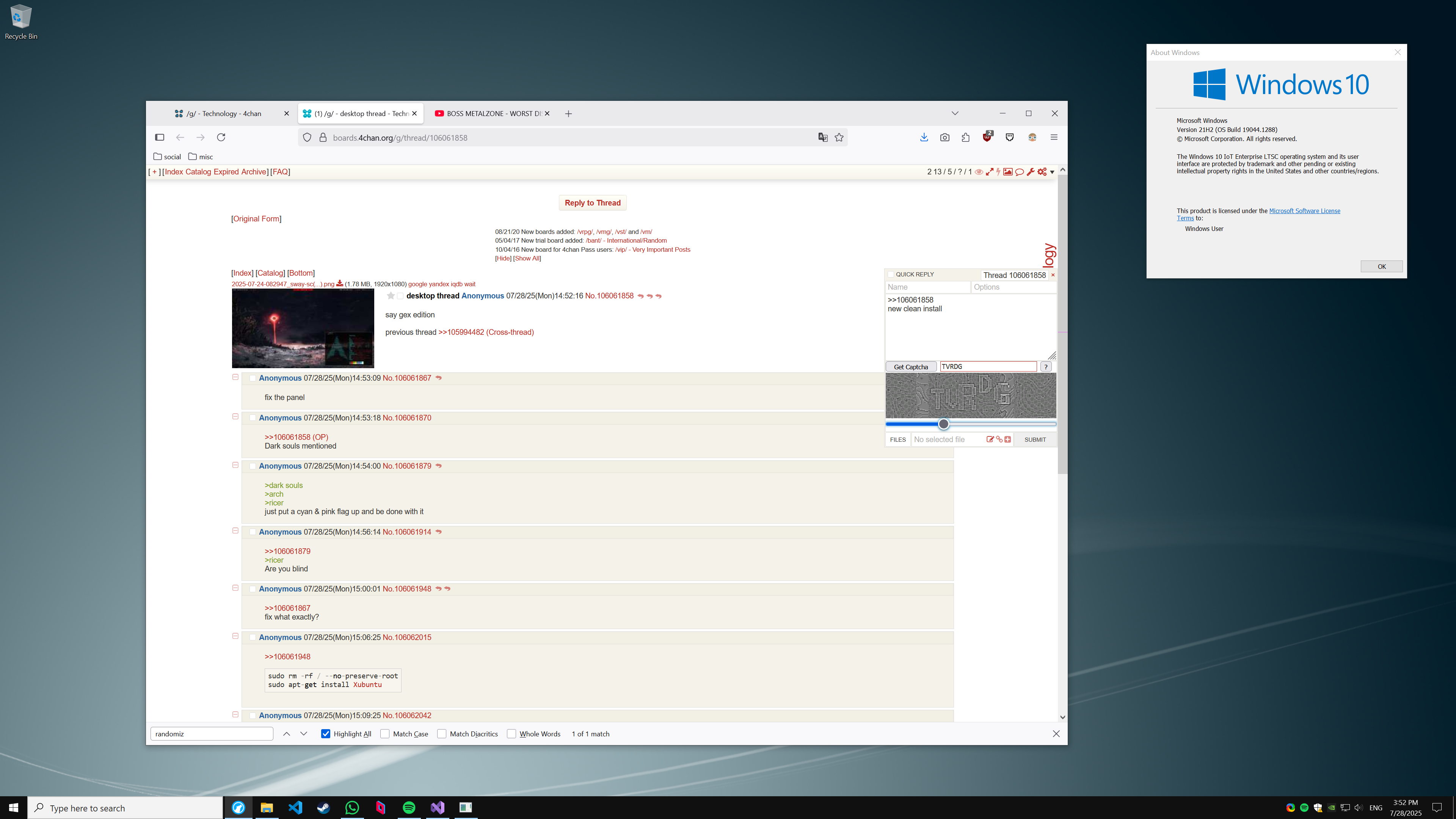Open 4chan X settings wrench icon
Screen dimensions: 1456x819
pyautogui.click(x=1031, y=172)
